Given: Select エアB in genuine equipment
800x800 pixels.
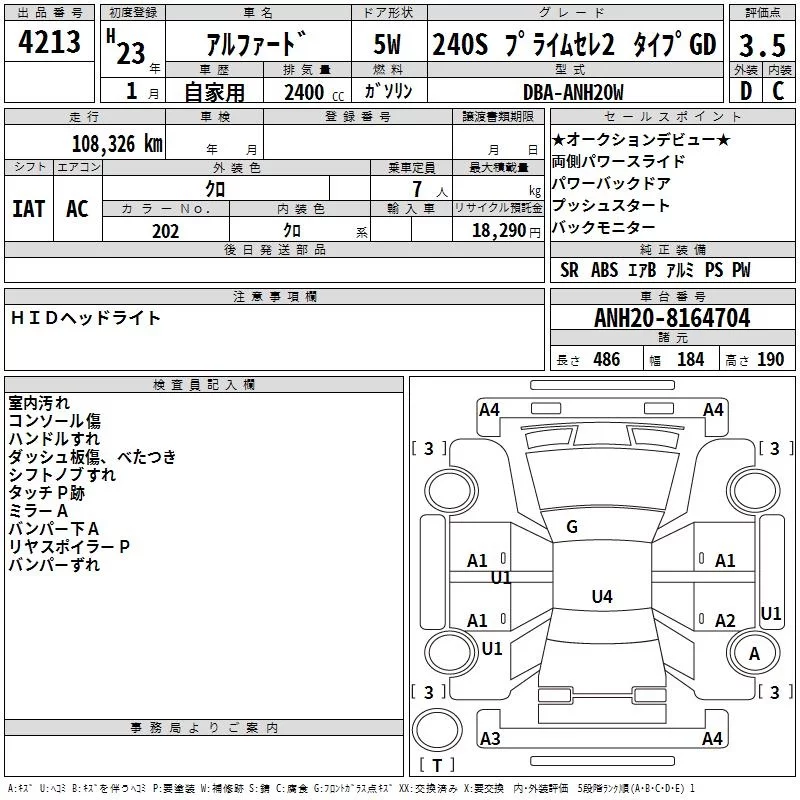Looking at the screenshot, I should [x=642, y=270].
